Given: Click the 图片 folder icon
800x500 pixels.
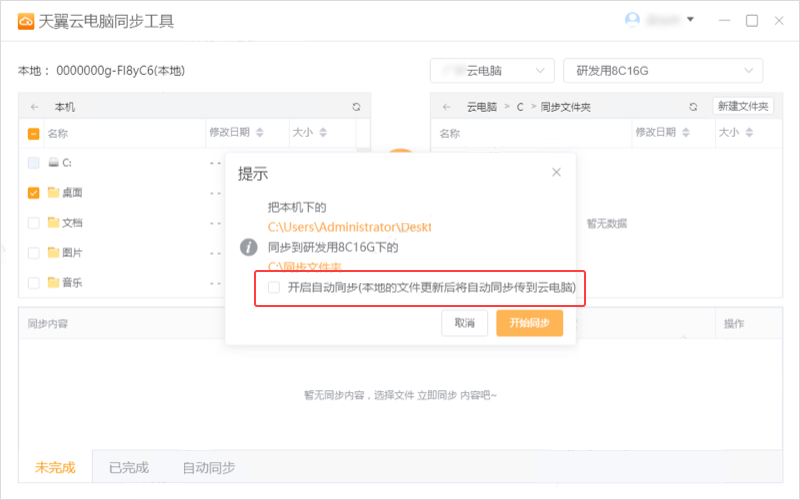Looking at the screenshot, I should click(54, 252).
